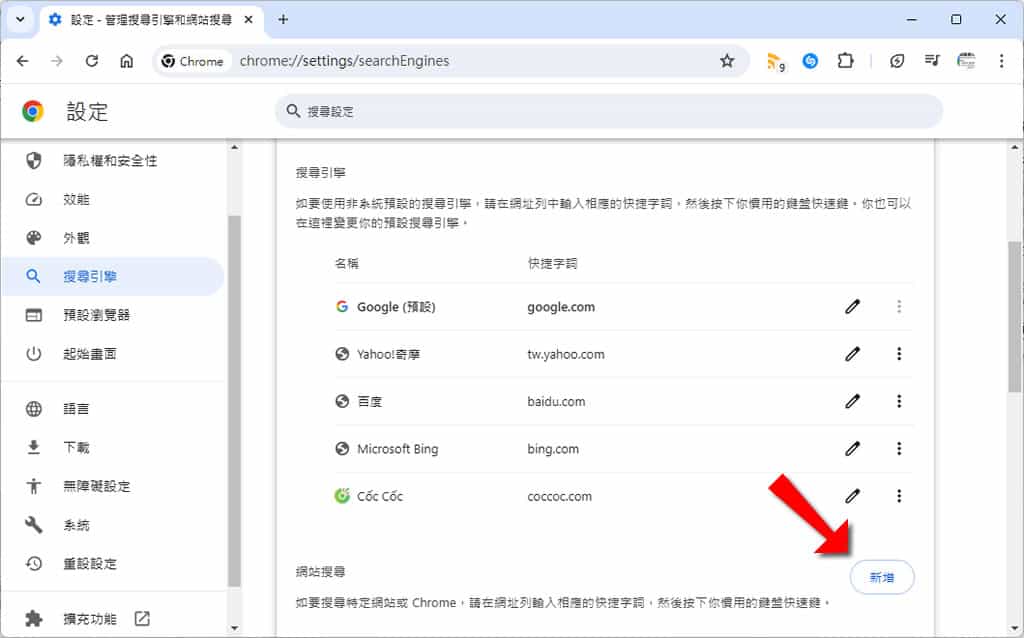Click the Microsoft Bing engine name

pos(398,449)
